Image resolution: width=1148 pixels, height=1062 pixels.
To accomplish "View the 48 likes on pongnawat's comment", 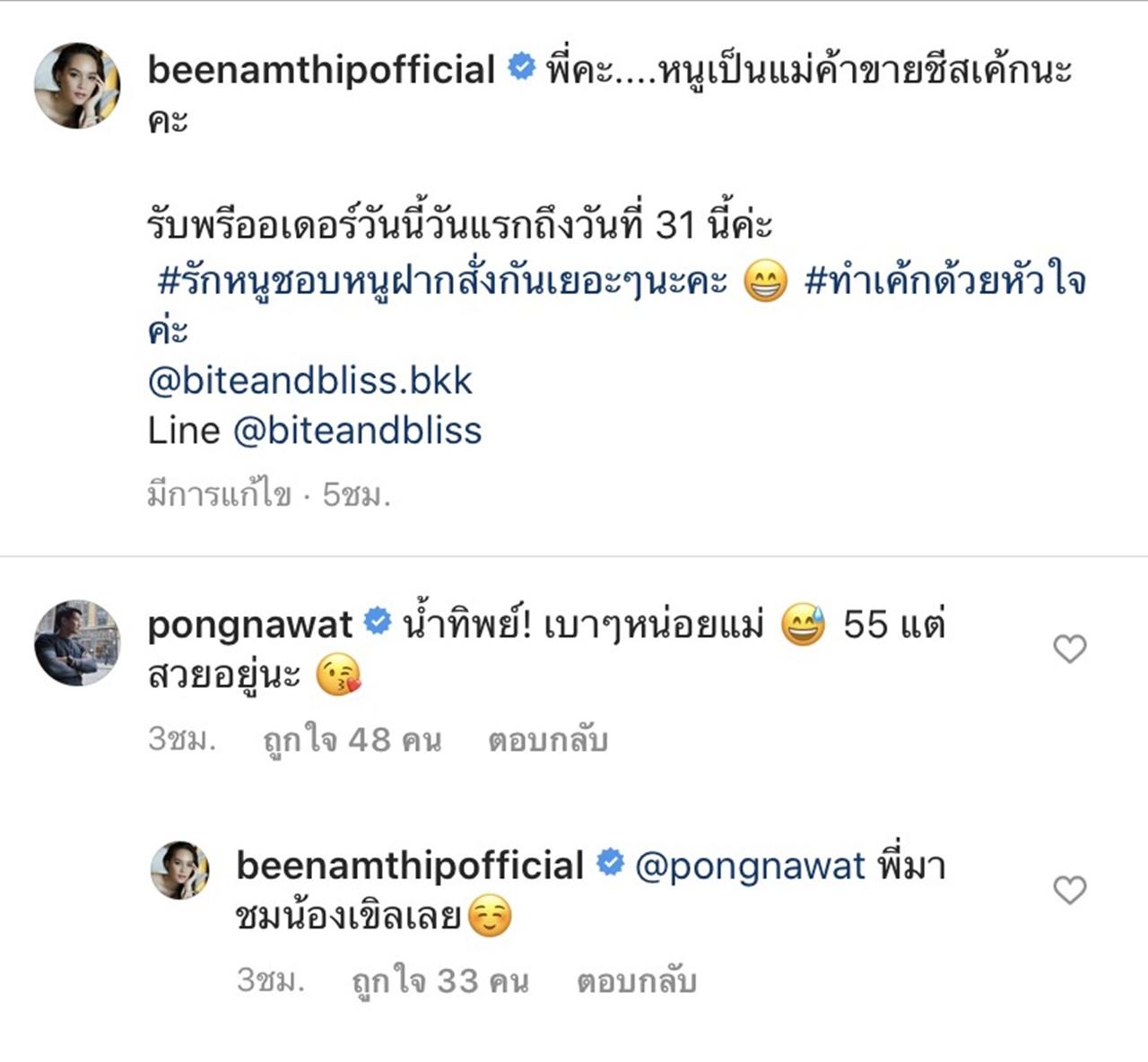I will tap(352, 740).
